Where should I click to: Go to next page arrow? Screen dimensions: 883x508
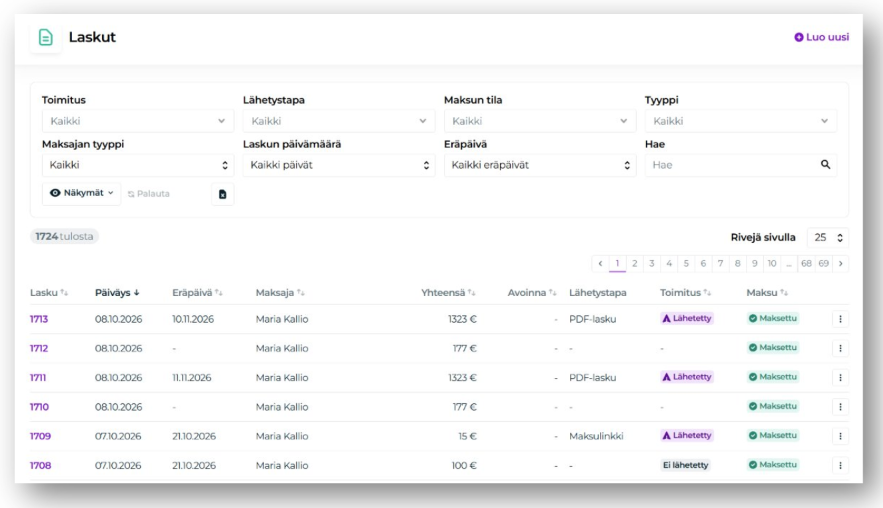click(840, 264)
